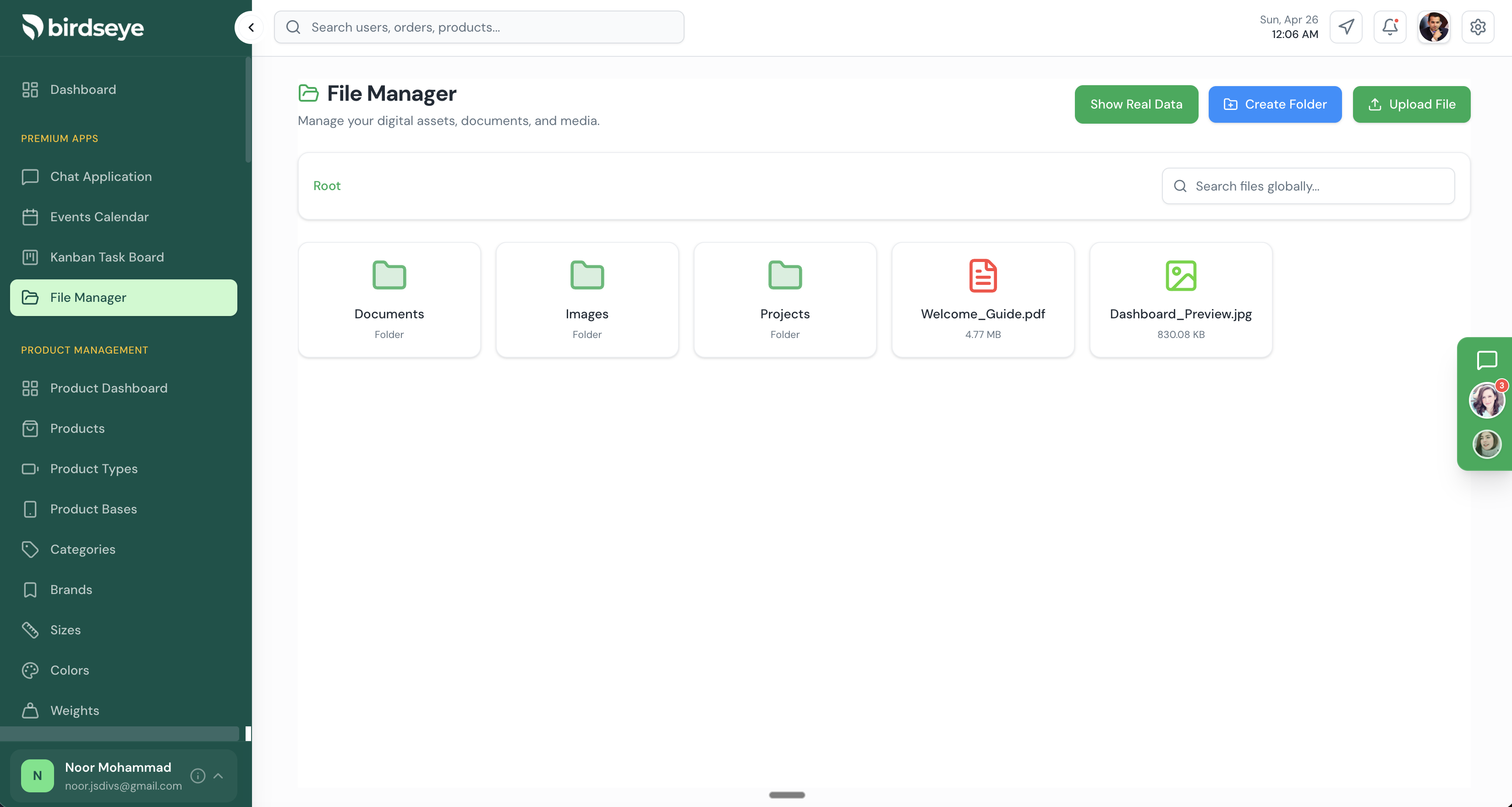Click the Chat Application speech bubble icon
Screen dimensions: 1512x807
(x=30, y=177)
